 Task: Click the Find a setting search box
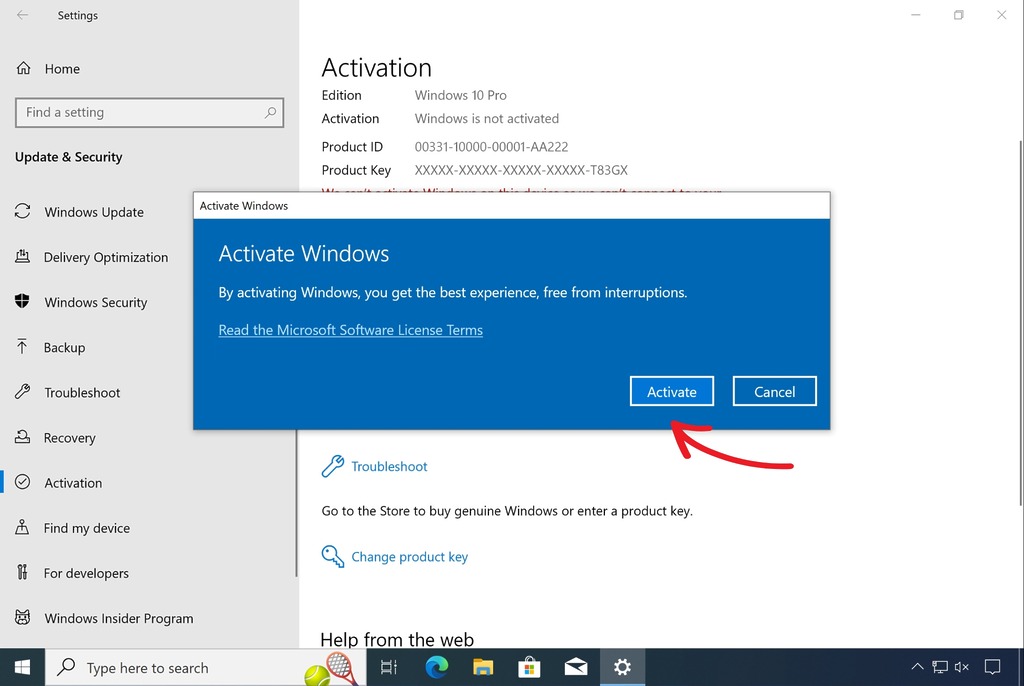pyautogui.click(x=150, y=112)
